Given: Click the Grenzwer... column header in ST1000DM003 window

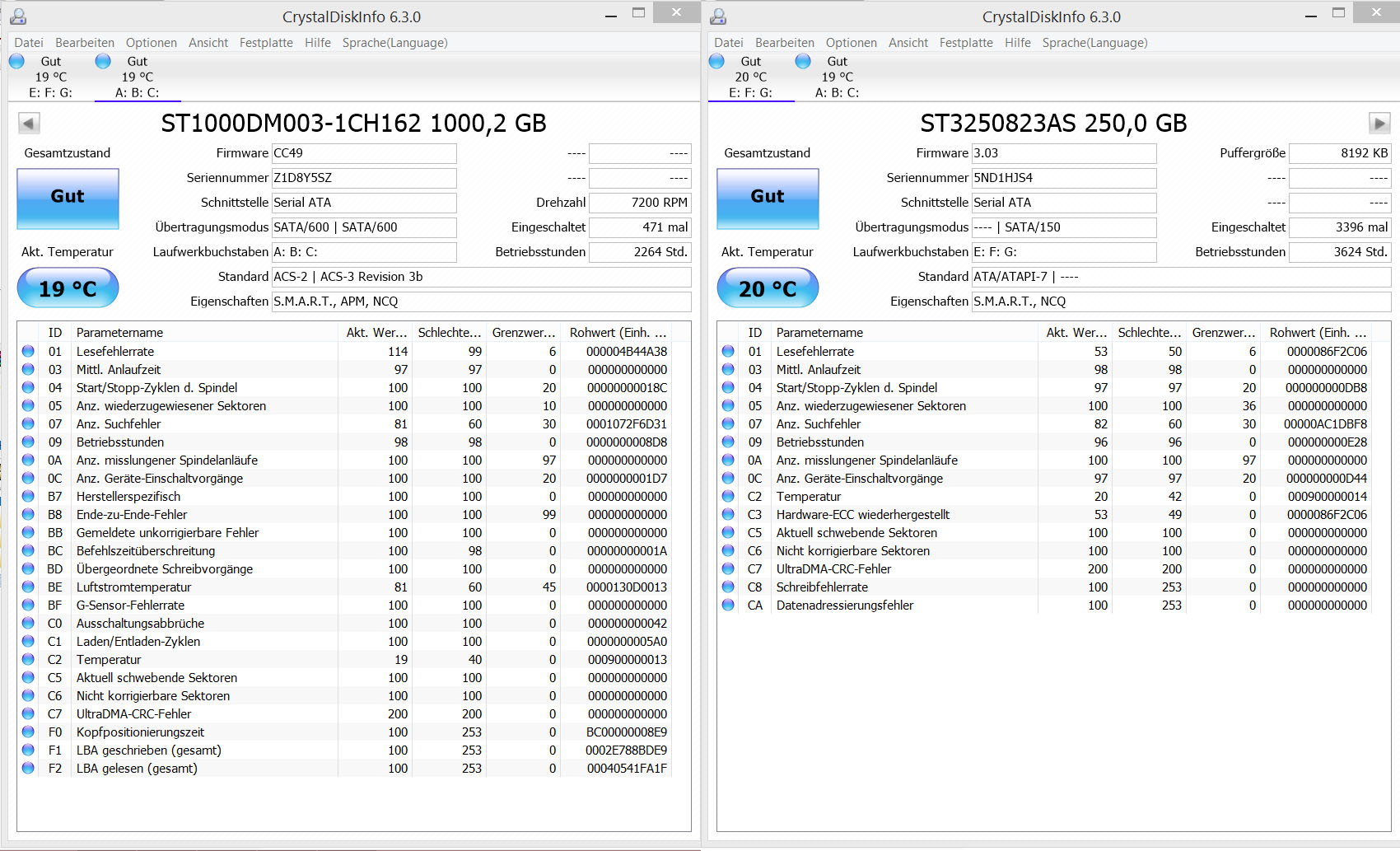Looking at the screenshot, I should click(524, 333).
